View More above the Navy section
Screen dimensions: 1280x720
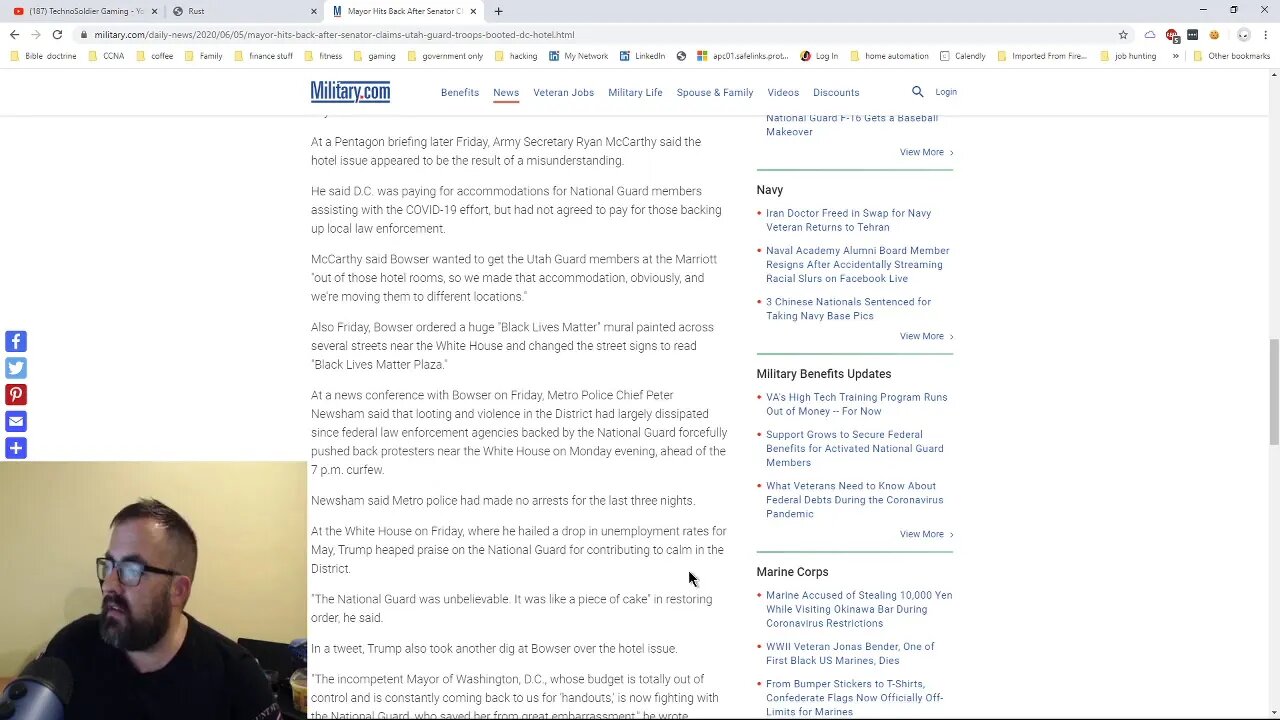(x=926, y=152)
